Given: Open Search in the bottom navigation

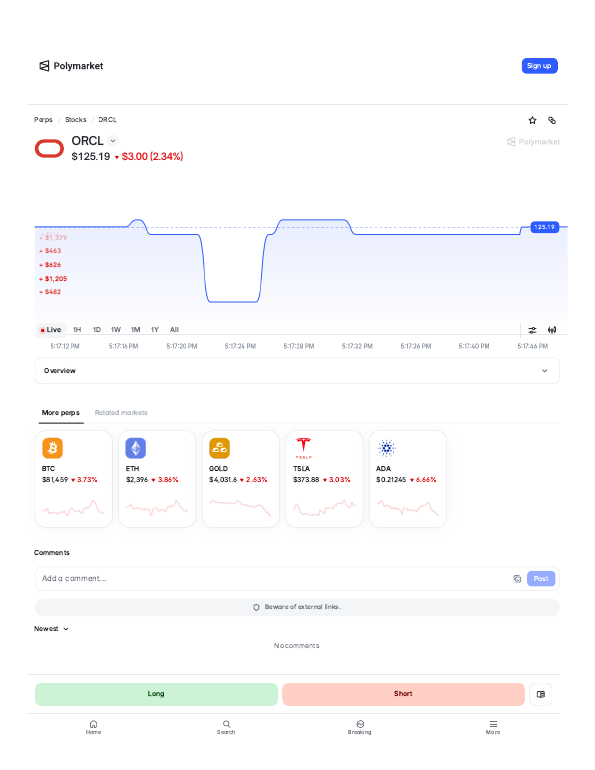Looking at the screenshot, I should [226, 727].
